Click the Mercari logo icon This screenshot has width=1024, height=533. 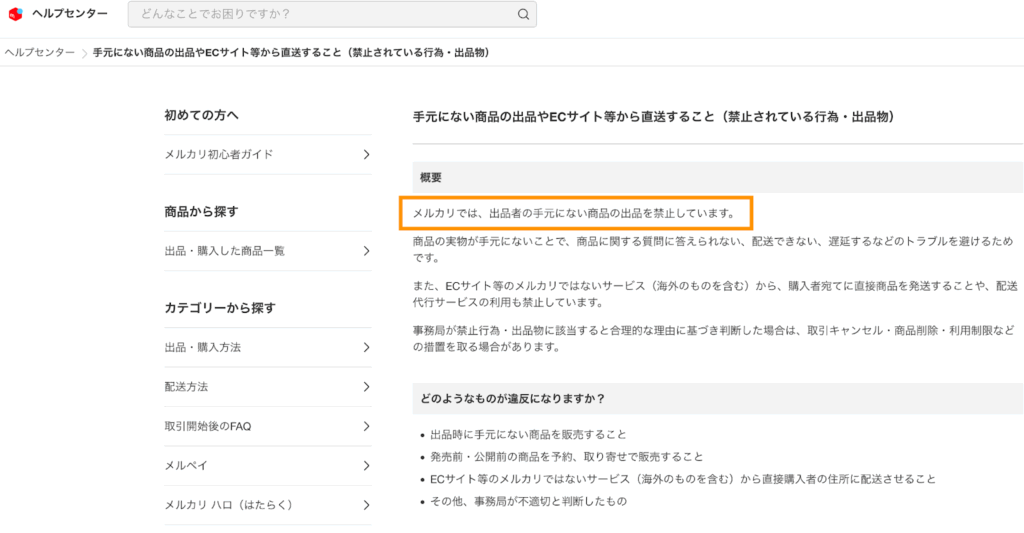[15, 14]
